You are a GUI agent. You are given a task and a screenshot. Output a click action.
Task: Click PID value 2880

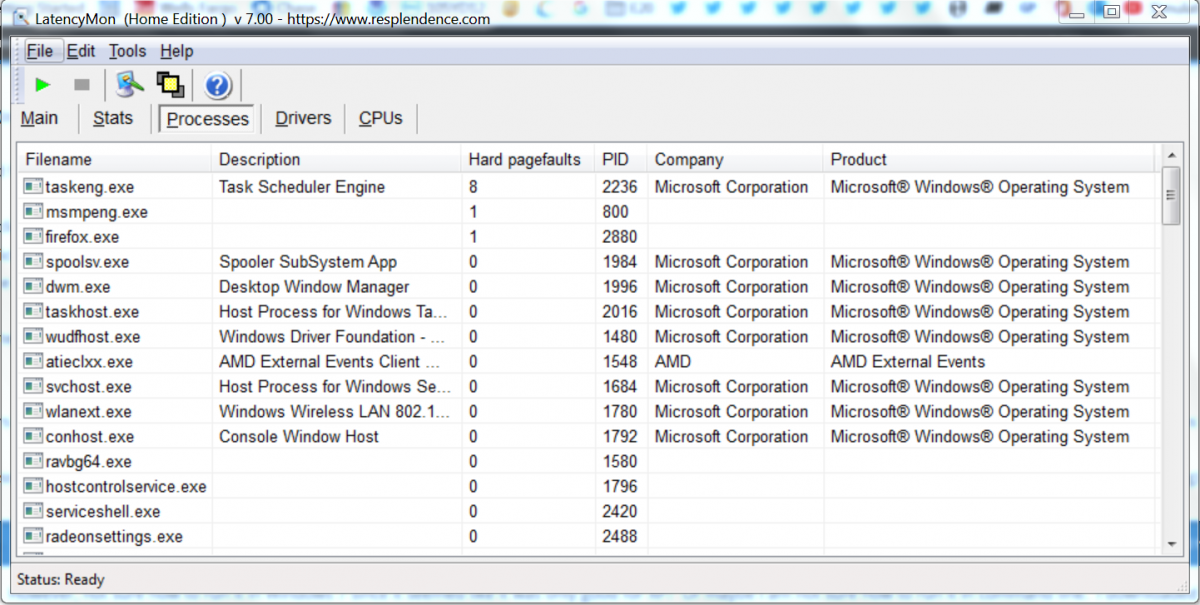(x=620, y=237)
